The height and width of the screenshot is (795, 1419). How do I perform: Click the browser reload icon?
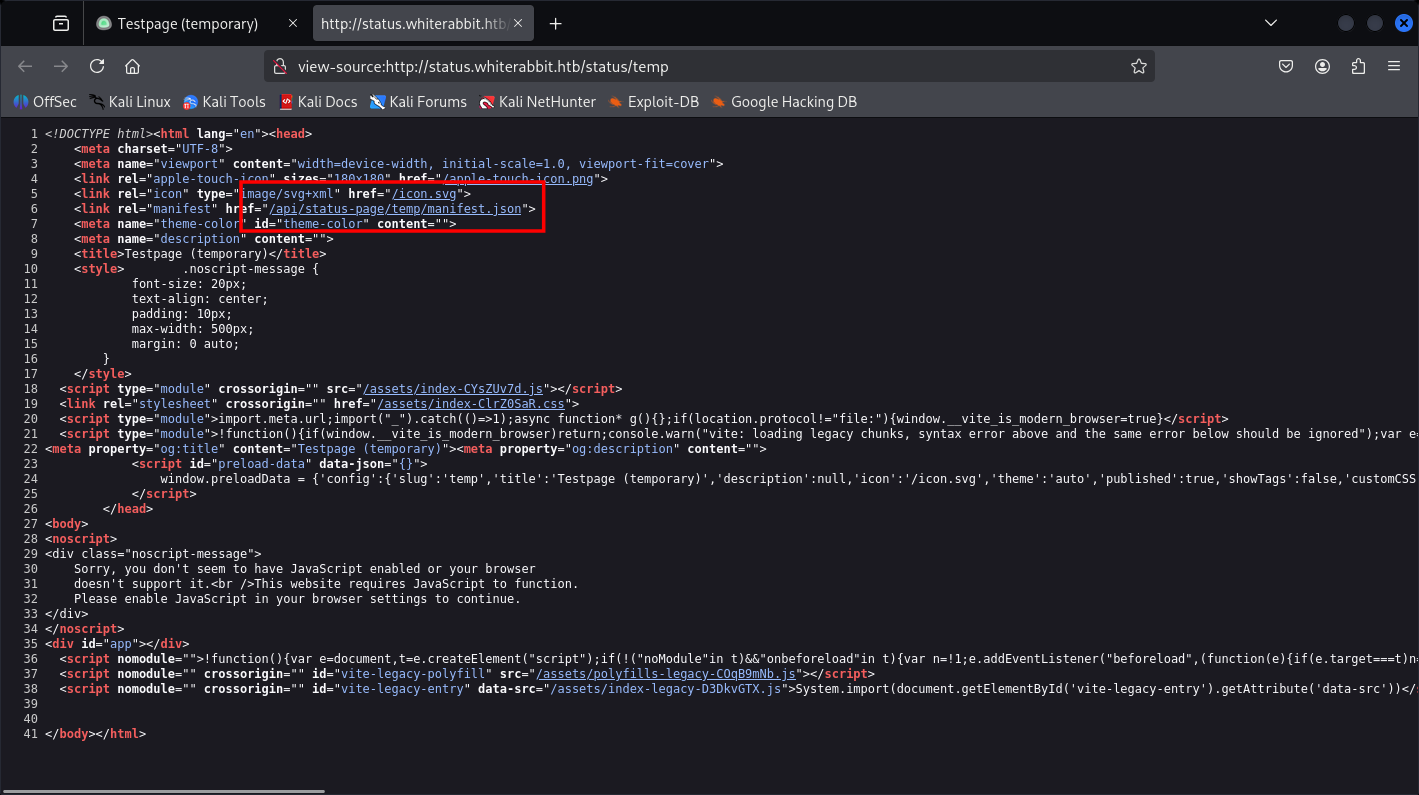(x=97, y=66)
